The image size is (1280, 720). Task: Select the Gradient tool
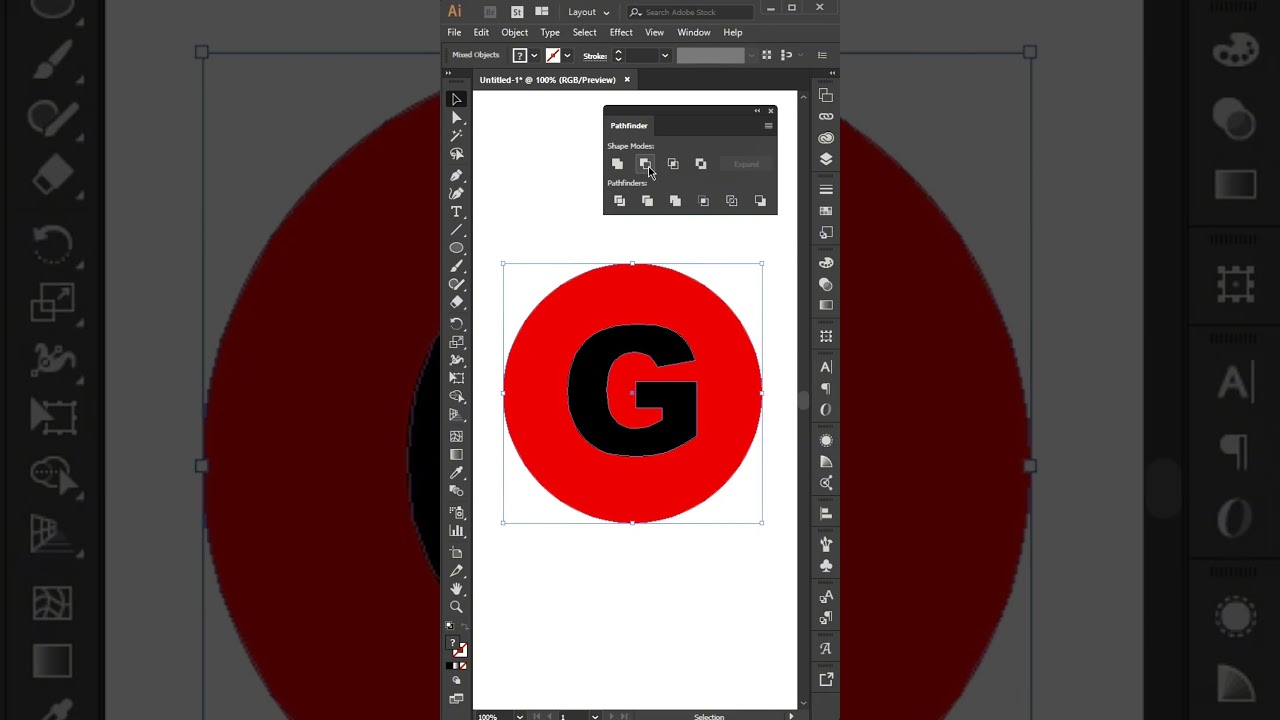click(457, 455)
